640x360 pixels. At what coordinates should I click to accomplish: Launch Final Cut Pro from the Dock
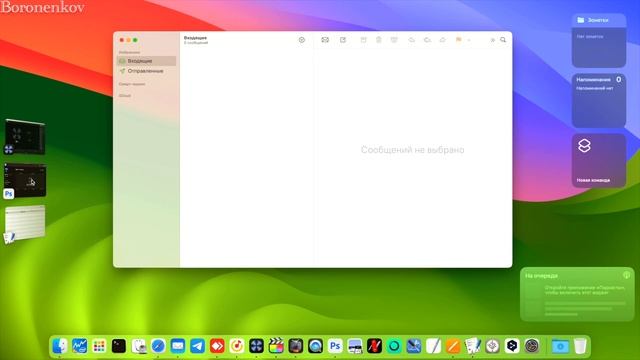point(276,346)
